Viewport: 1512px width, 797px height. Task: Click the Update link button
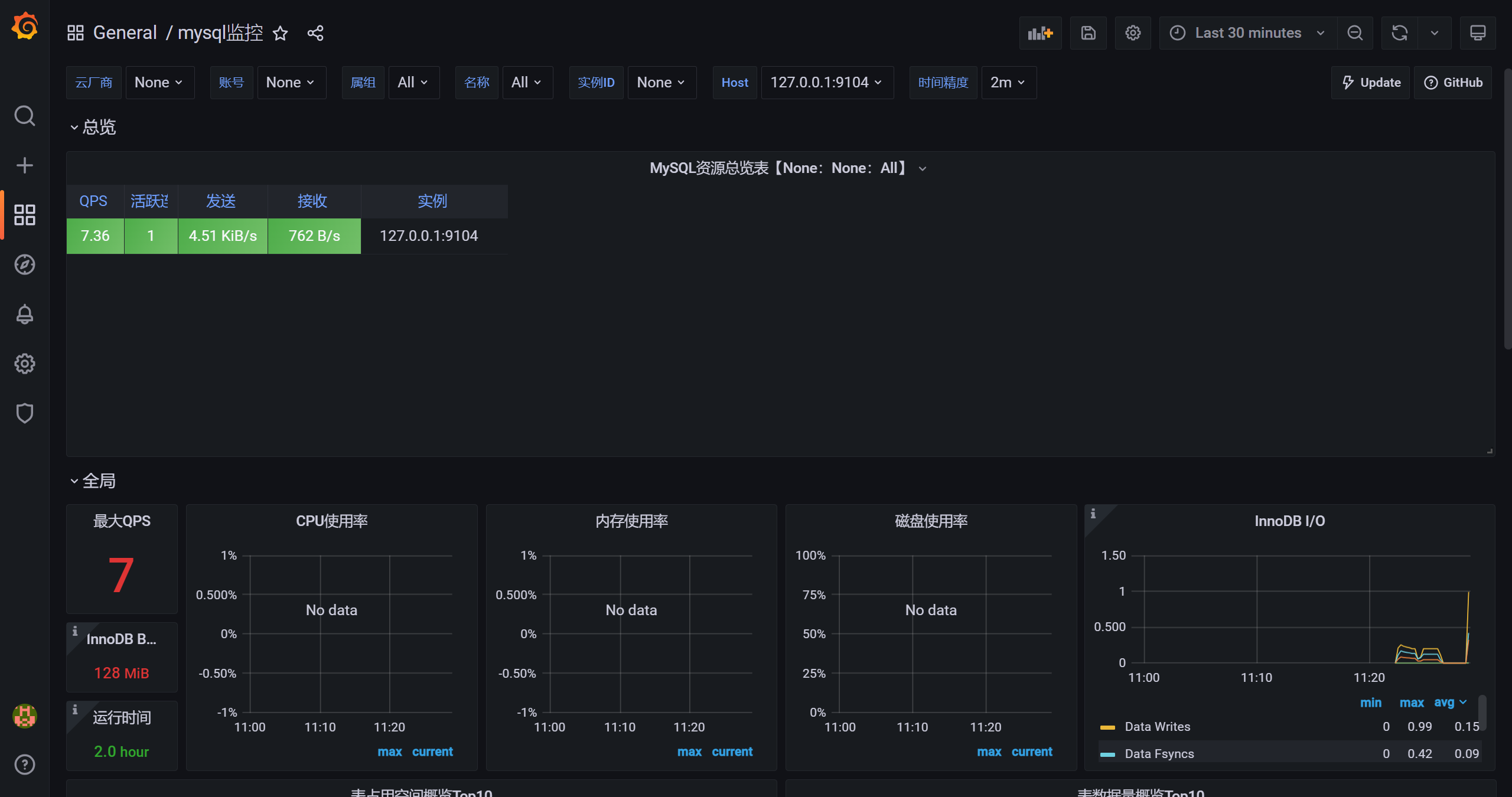pos(1371,83)
